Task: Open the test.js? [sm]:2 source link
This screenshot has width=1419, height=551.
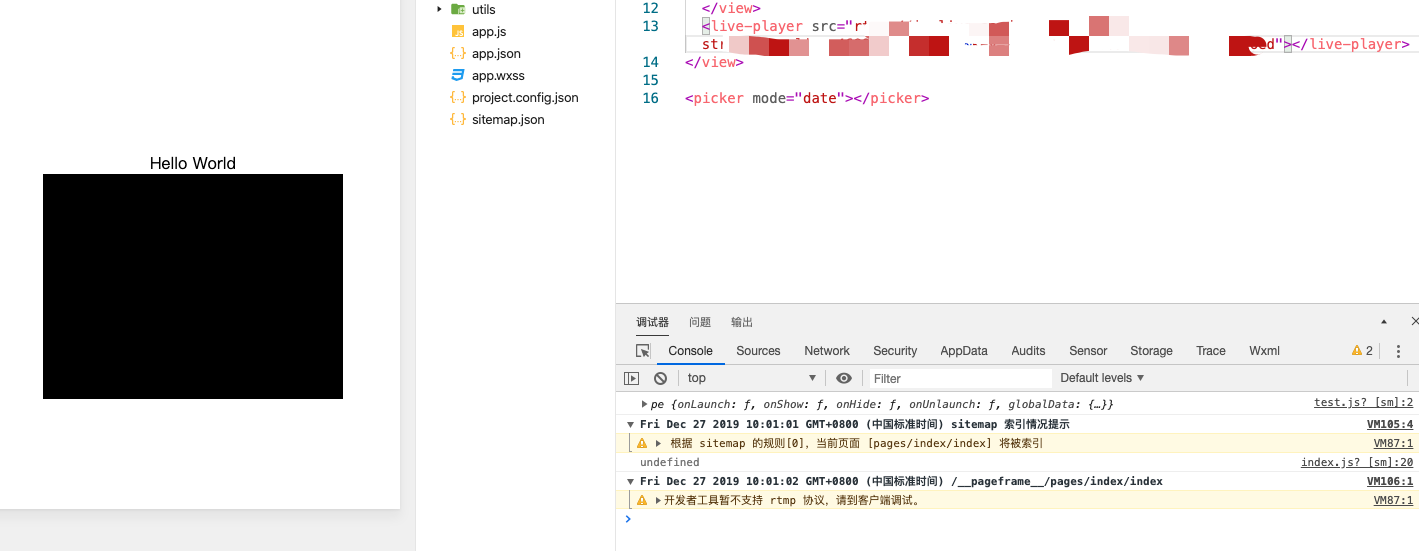Action: coord(1363,403)
